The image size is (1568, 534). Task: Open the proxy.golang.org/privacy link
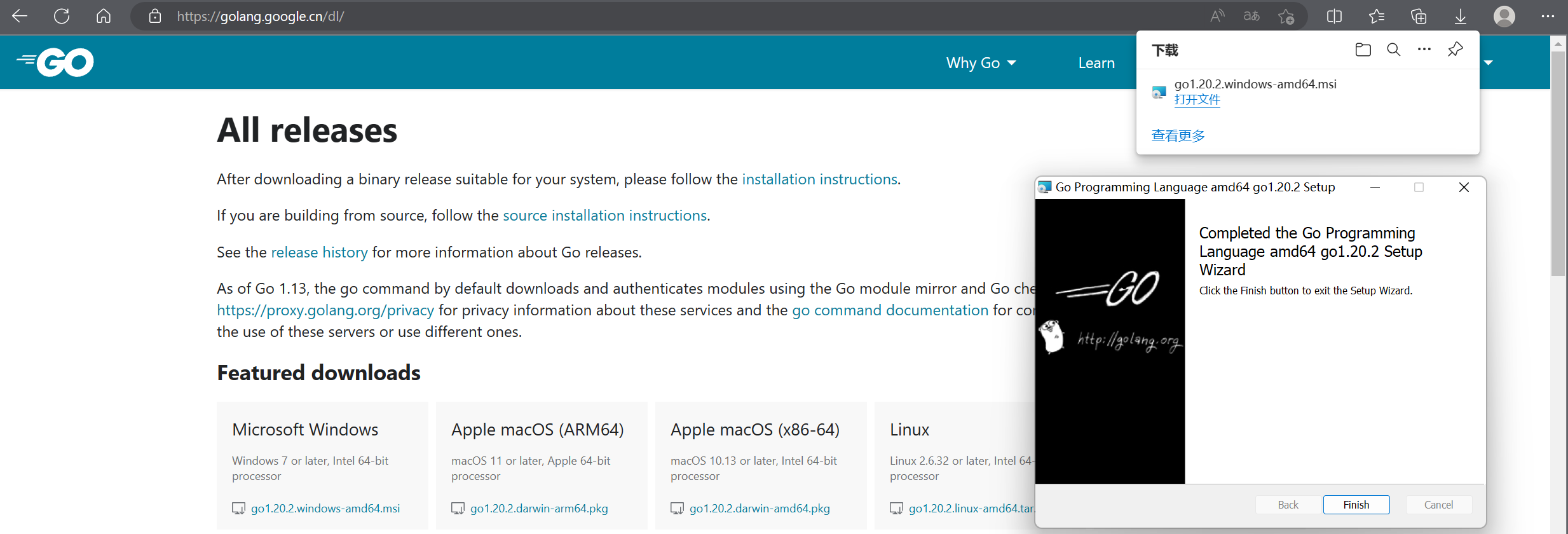[x=325, y=310]
